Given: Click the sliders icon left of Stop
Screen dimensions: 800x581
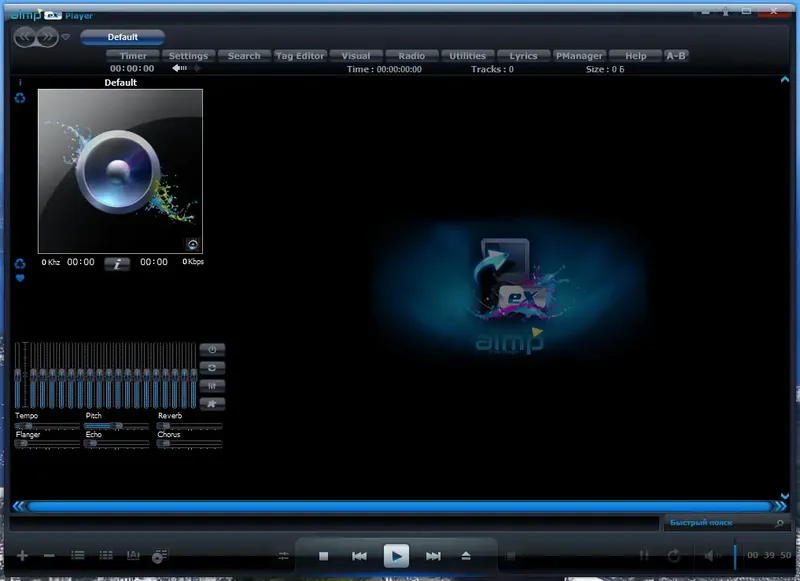Looking at the screenshot, I should pos(284,556).
